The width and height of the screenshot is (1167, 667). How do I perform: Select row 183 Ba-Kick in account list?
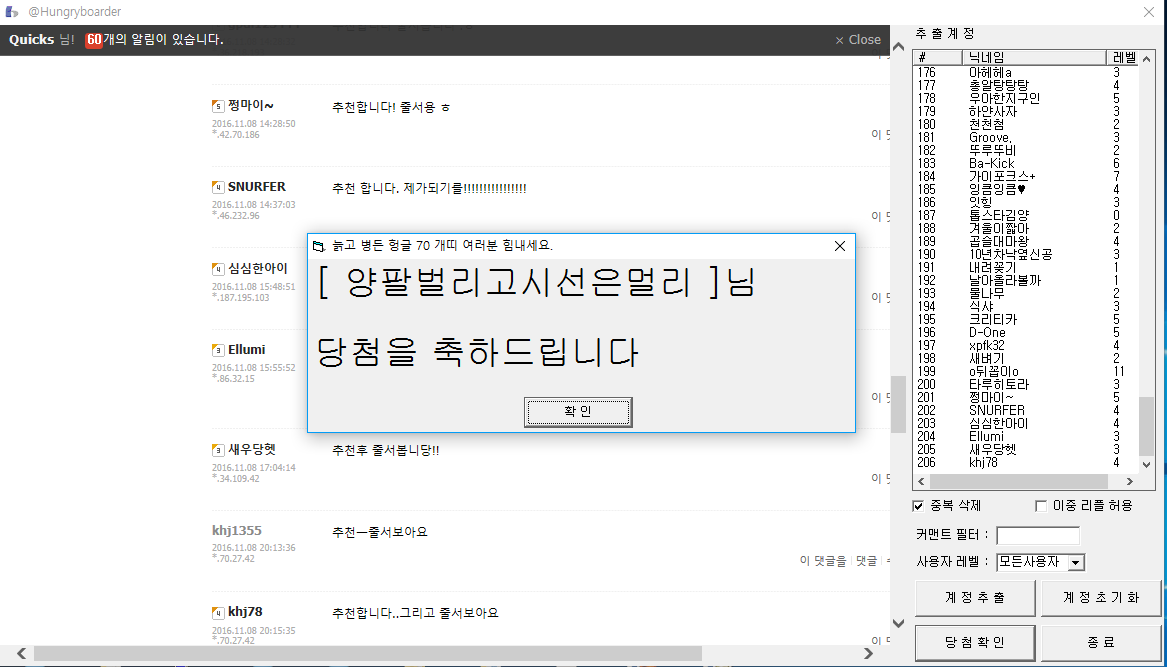click(1025, 164)
